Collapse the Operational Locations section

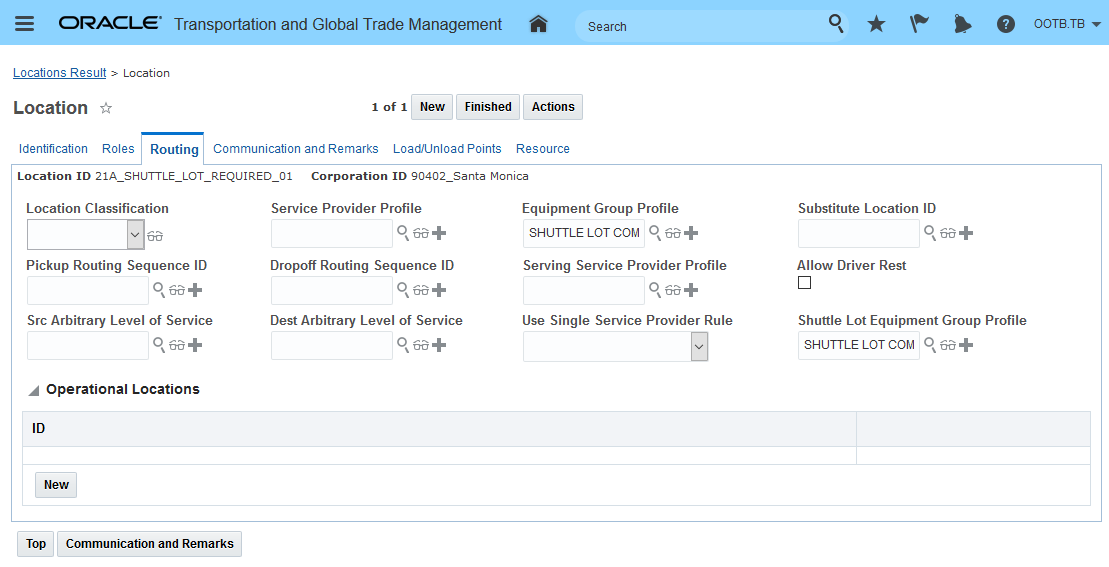pos(34,390)
